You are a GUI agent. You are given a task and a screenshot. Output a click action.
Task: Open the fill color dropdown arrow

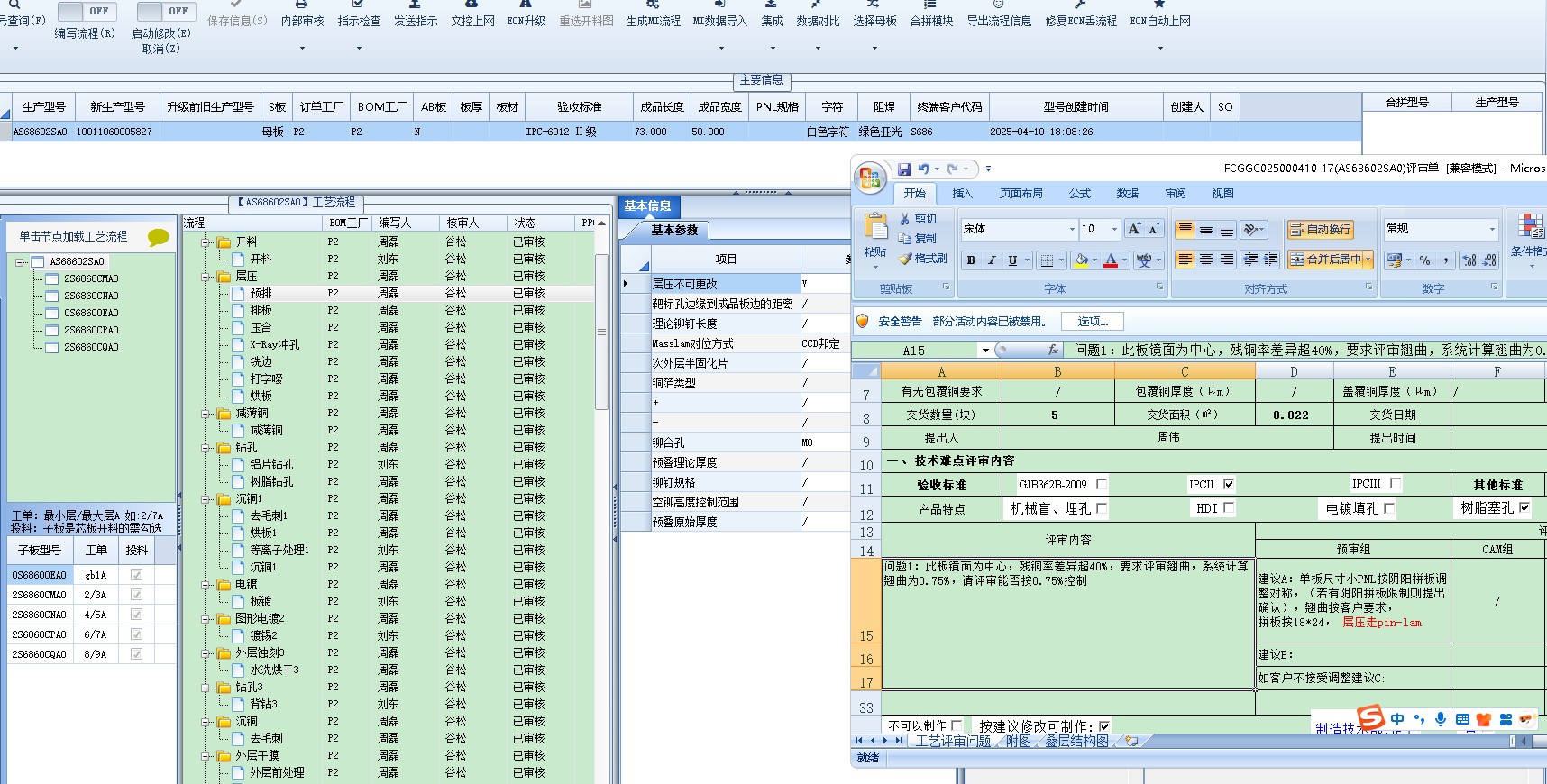pyautogui.click(x=1094, y=260)
